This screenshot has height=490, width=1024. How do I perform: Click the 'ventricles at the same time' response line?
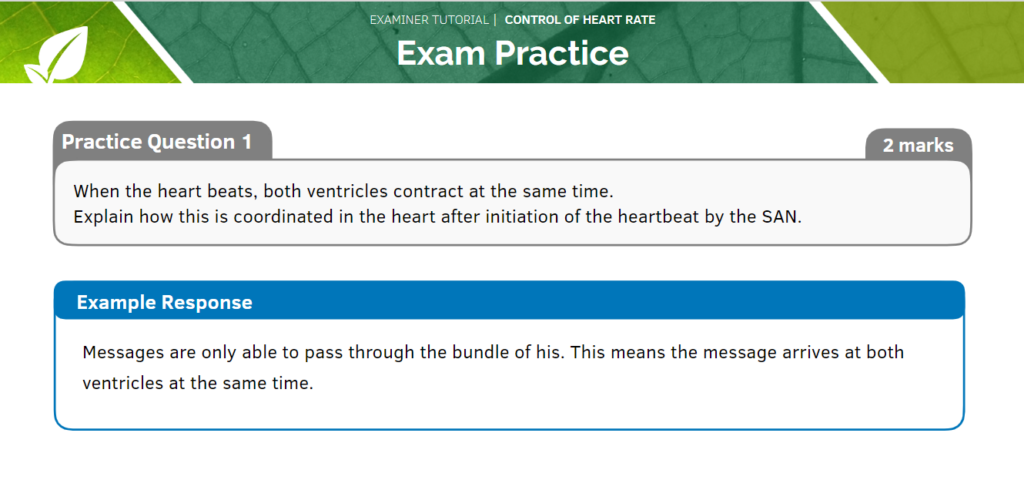pyautogui.click(x=198, y=383)
